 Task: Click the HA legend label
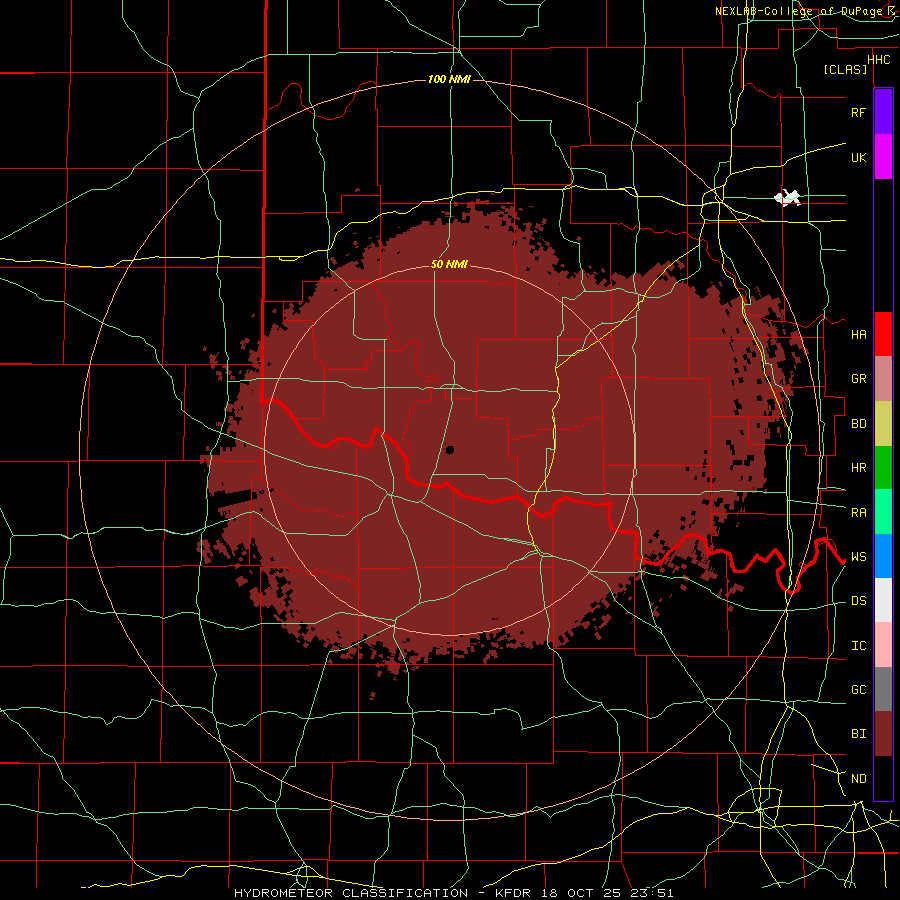click(858, 334)
